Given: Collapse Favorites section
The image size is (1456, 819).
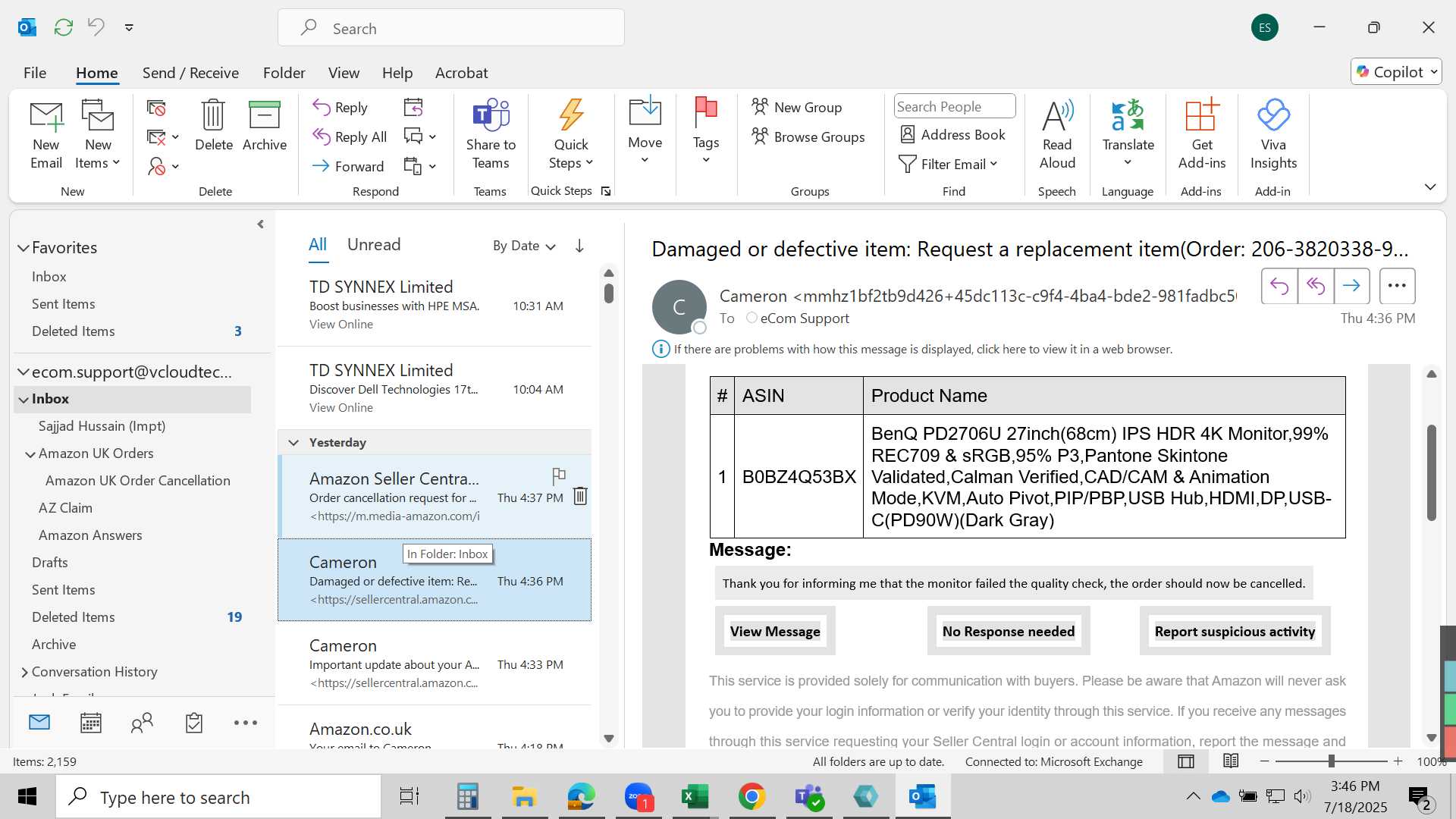Looking at the screenshot, I should coord(24,248).
